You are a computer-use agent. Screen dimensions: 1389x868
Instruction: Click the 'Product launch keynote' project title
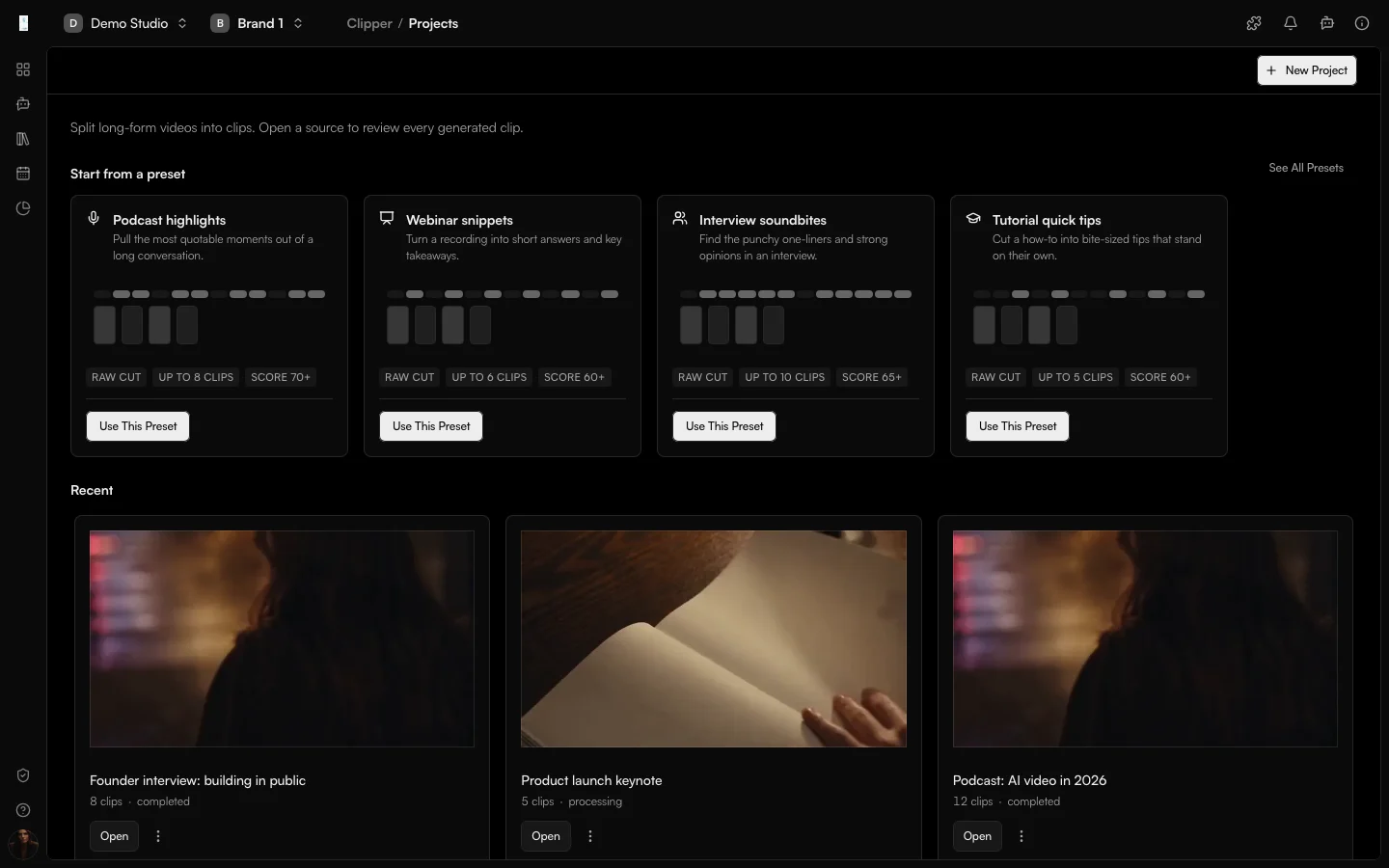coord(591,780)
